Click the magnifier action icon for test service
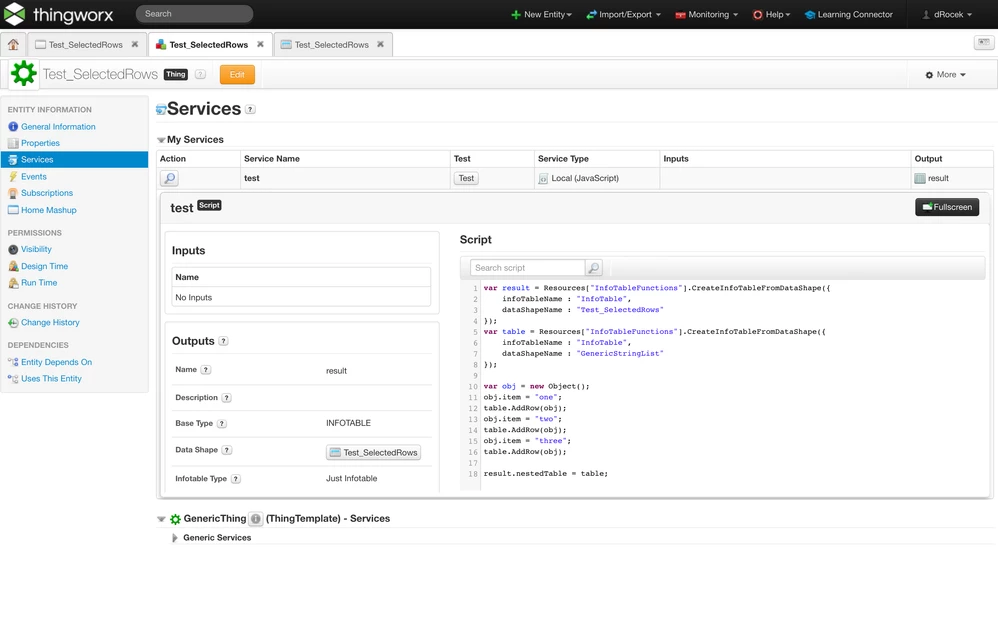The height and width of the screenshot is (624, 998). tap(169, 178)
